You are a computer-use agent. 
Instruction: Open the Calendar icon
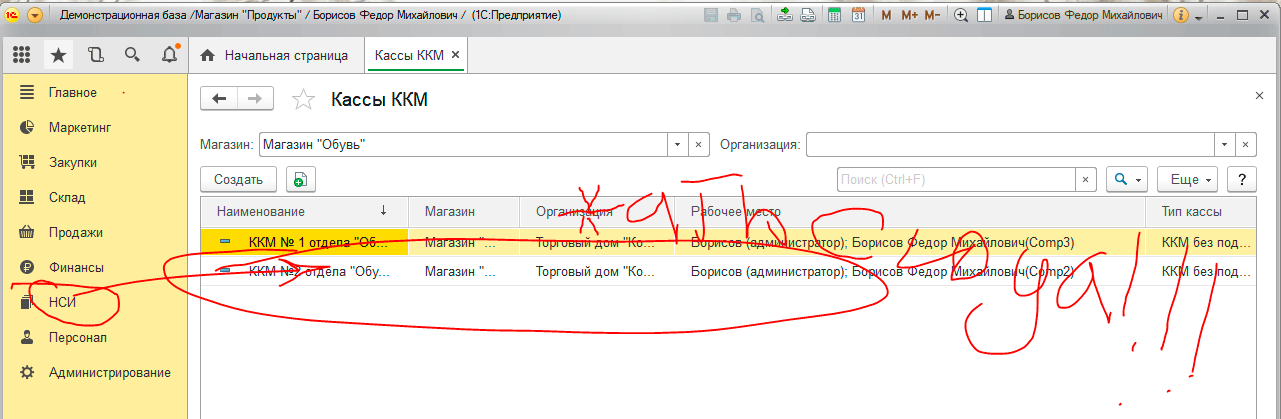coord(857,15)
